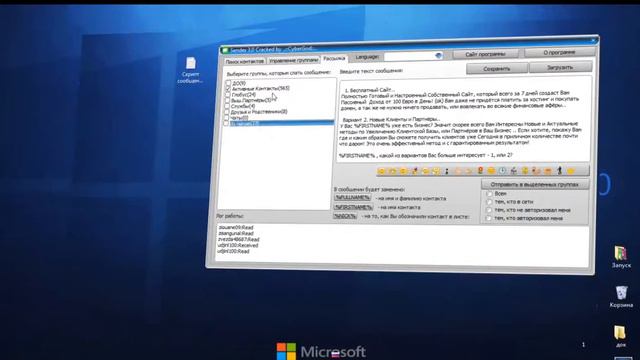Image resolution: width=640 pixels, height=360 pixels.
Task: Switch to 'Управление группами' tab
Action: pos(293,60)
